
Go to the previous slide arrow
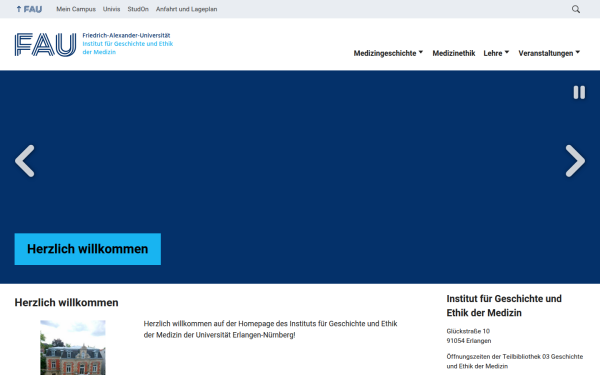[x=25, y=161]
